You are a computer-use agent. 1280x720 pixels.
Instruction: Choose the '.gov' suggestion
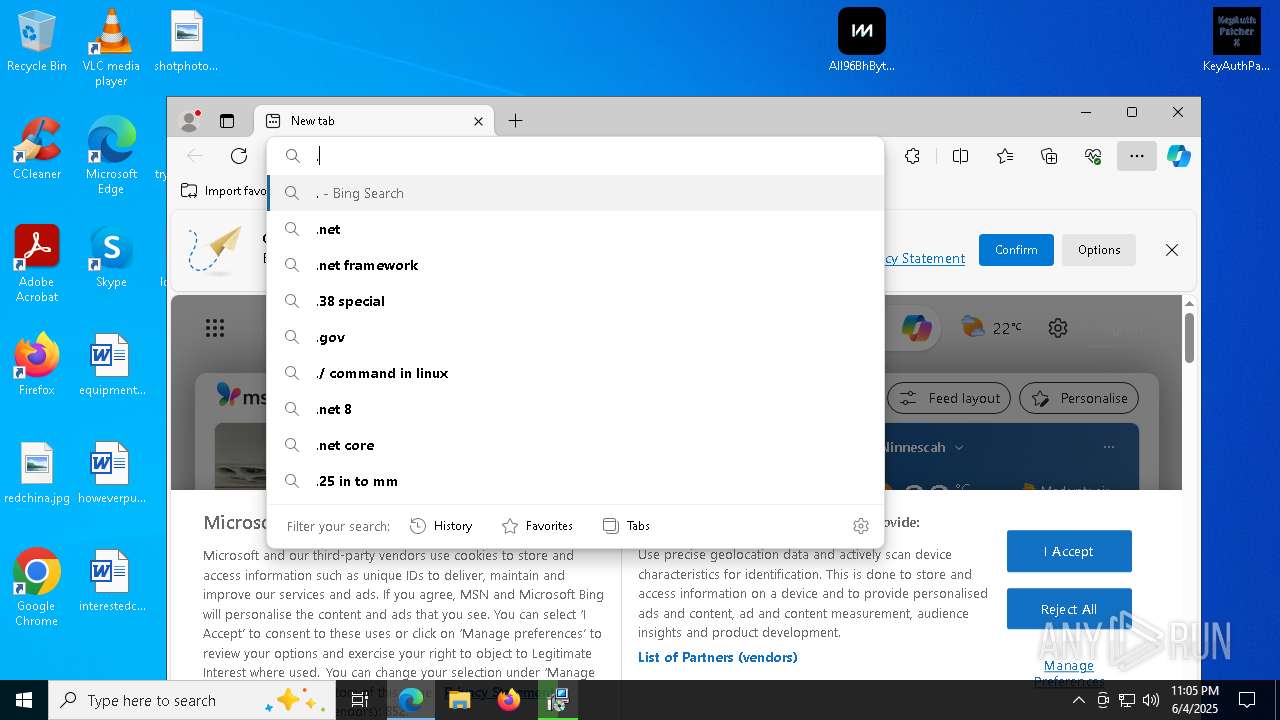point(576,337)
